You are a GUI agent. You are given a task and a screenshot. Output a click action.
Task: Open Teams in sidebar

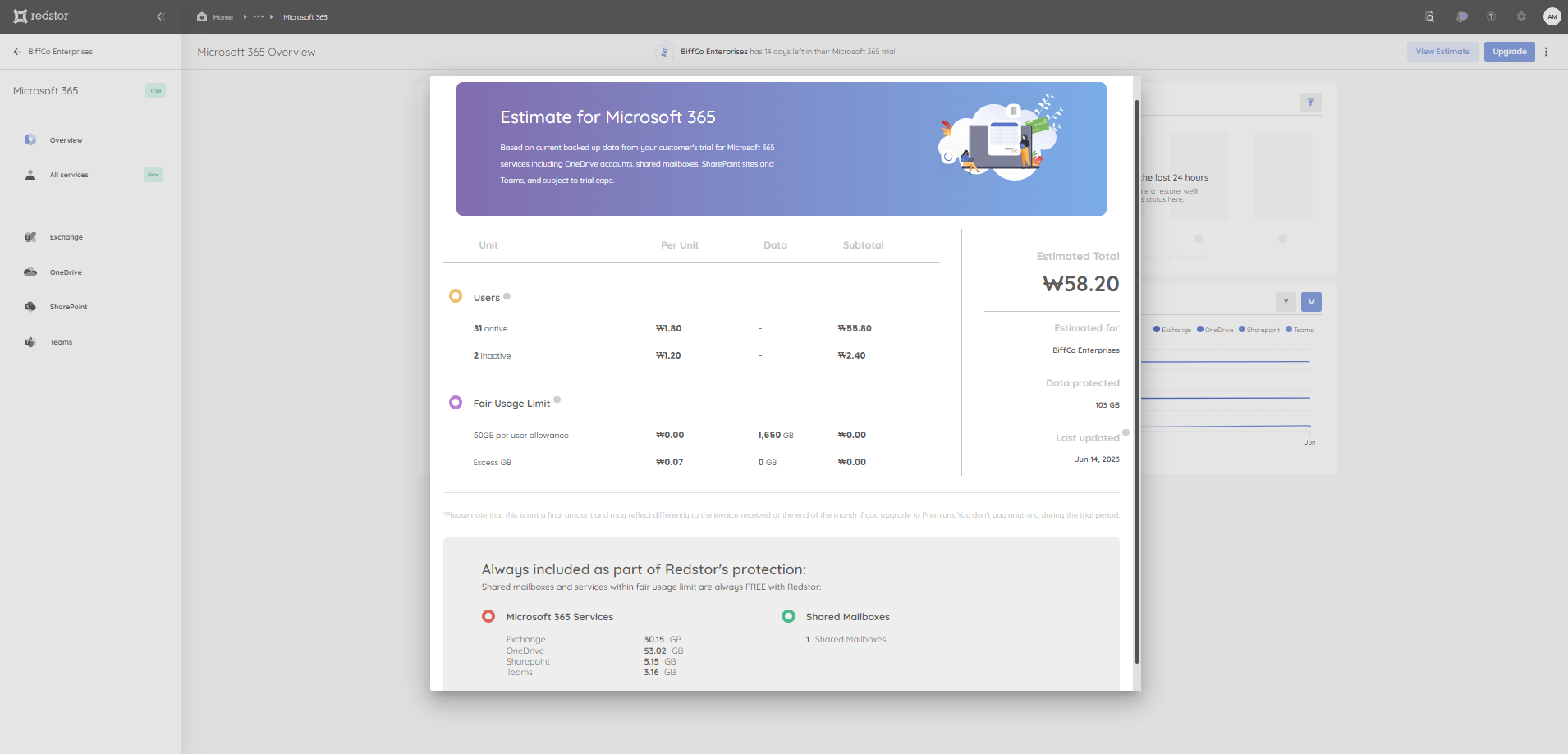61,342
